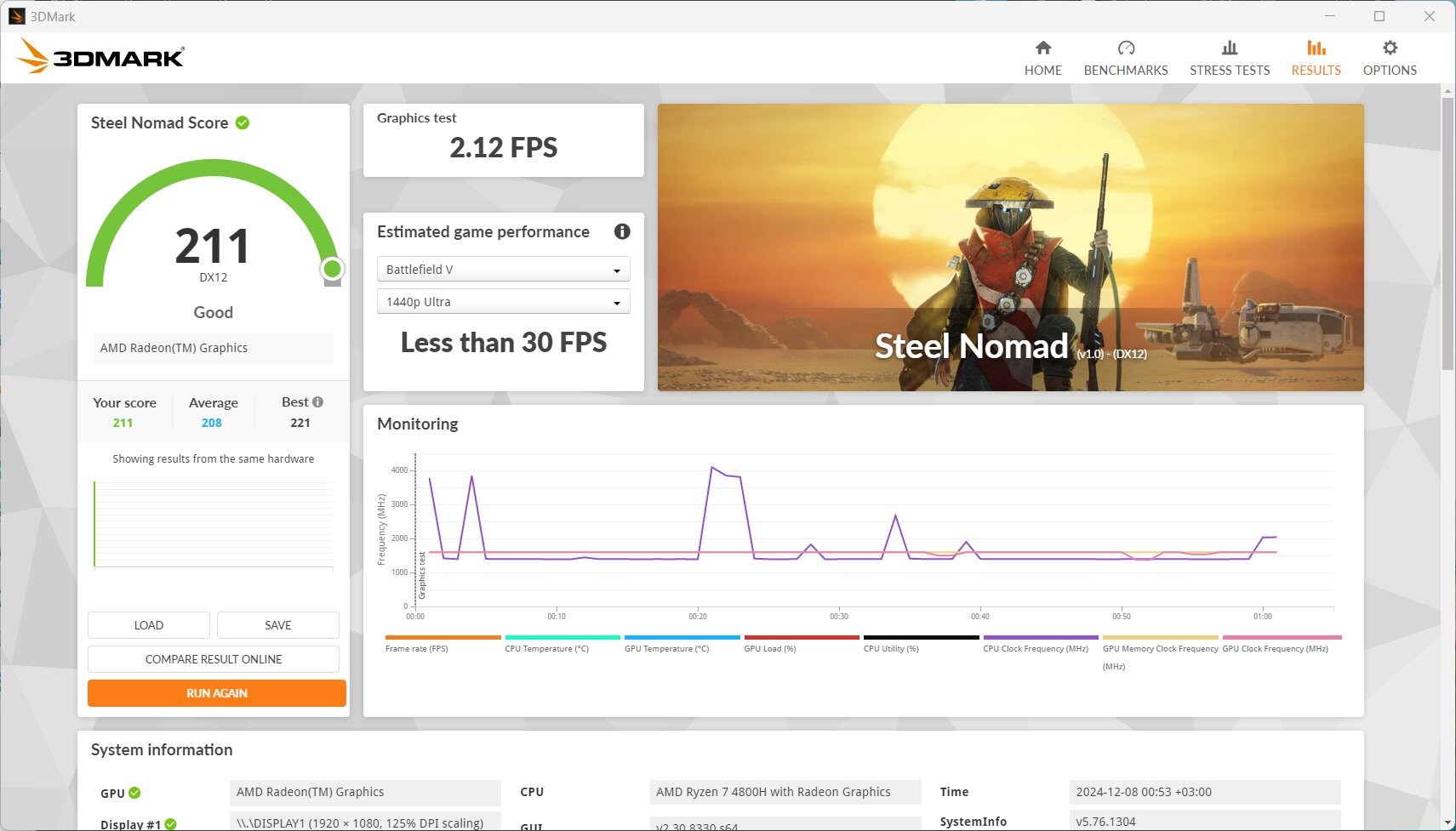Click Compare Result Online button
Screen dimensions: 1456x831
click(x=214, y=659)
